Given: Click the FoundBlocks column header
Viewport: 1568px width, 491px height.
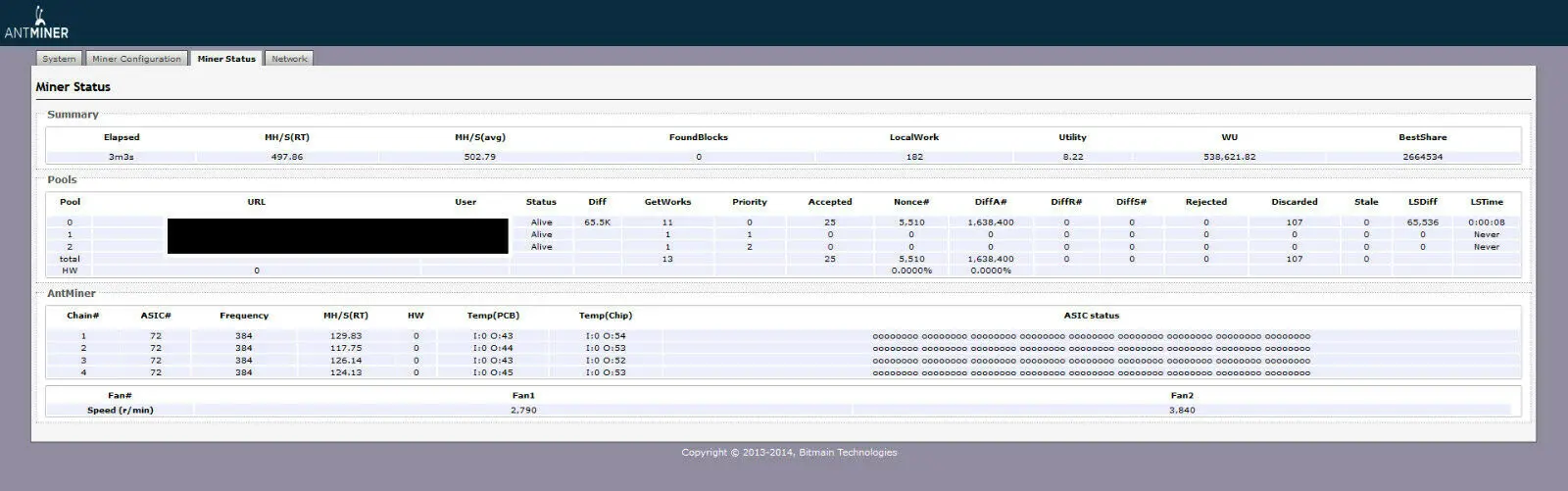Looking at the screenshot, I should pyautogui.click(x=699, y=137).
